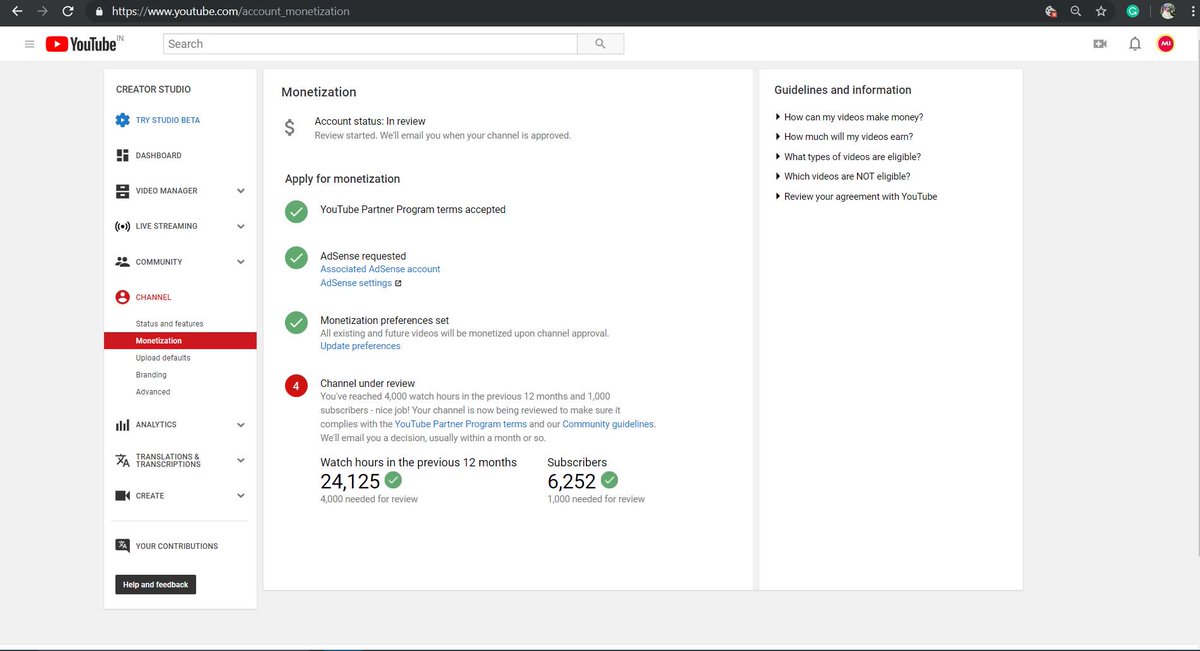Click the Dashboard grid icon
1200x651 pixels.
click(122, 155)
